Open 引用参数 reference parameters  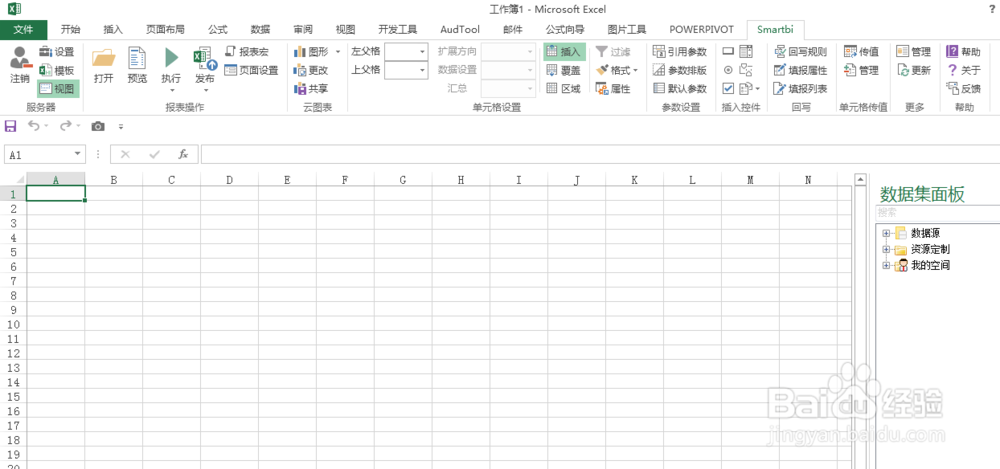click(680, 52)
